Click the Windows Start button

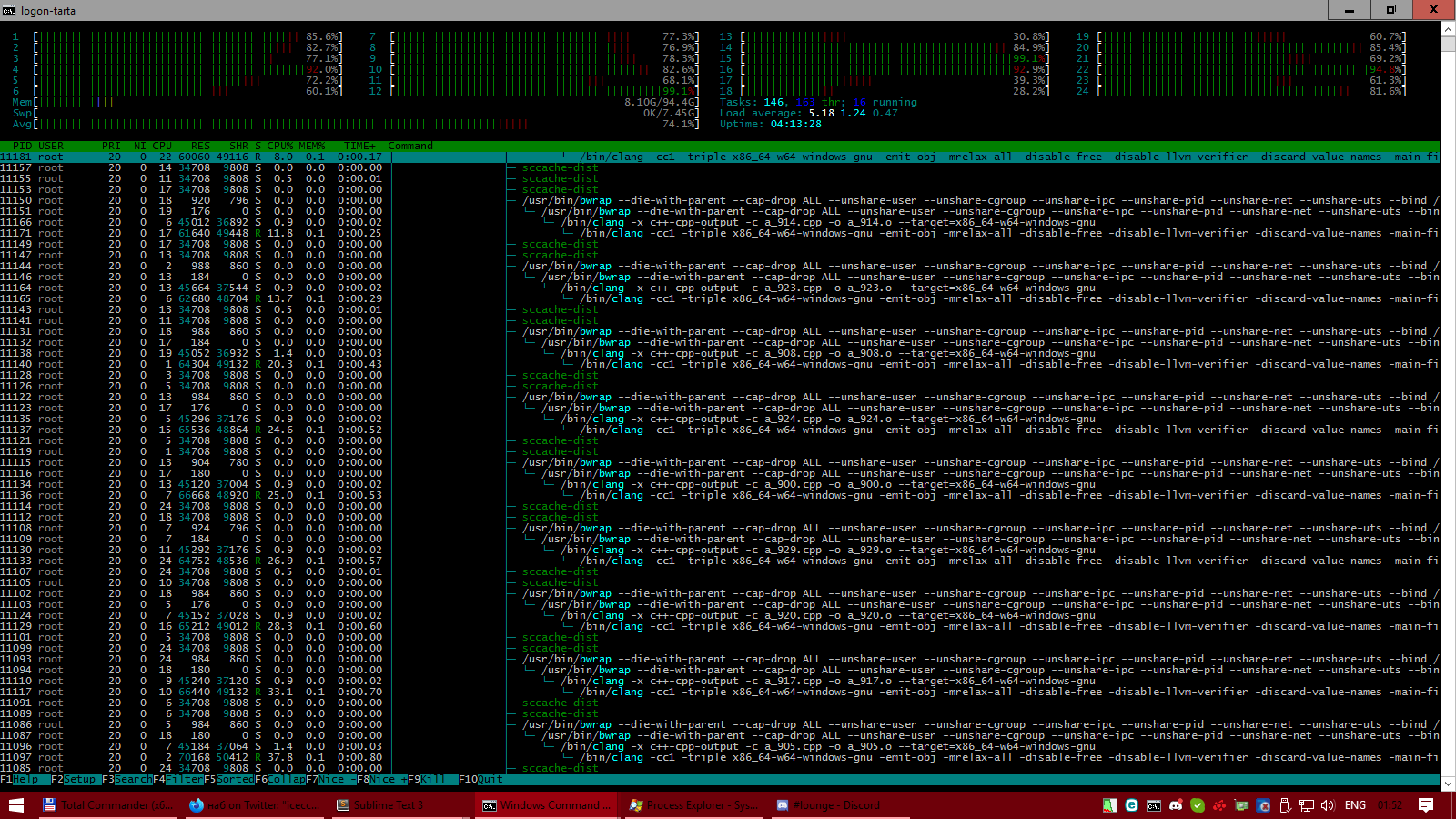click(x=16, y=805)
